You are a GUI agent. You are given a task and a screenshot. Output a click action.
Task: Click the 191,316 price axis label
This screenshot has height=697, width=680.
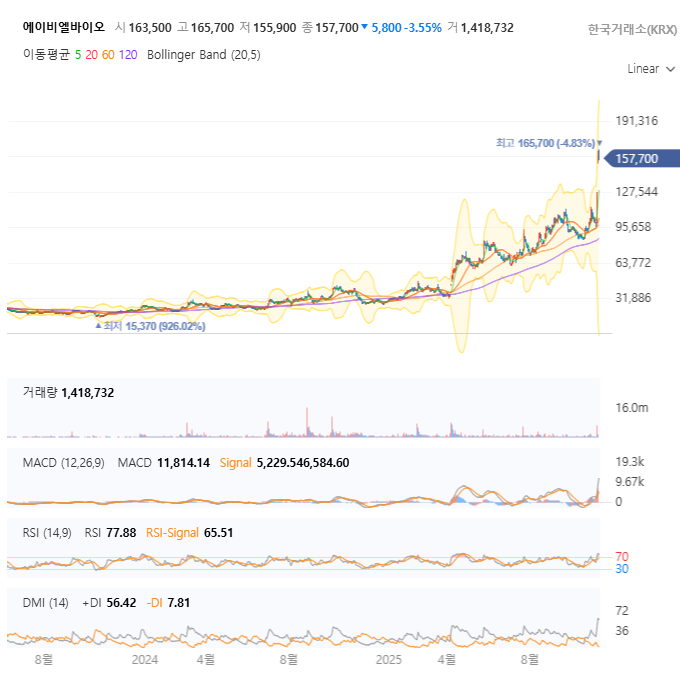point(636,120)
